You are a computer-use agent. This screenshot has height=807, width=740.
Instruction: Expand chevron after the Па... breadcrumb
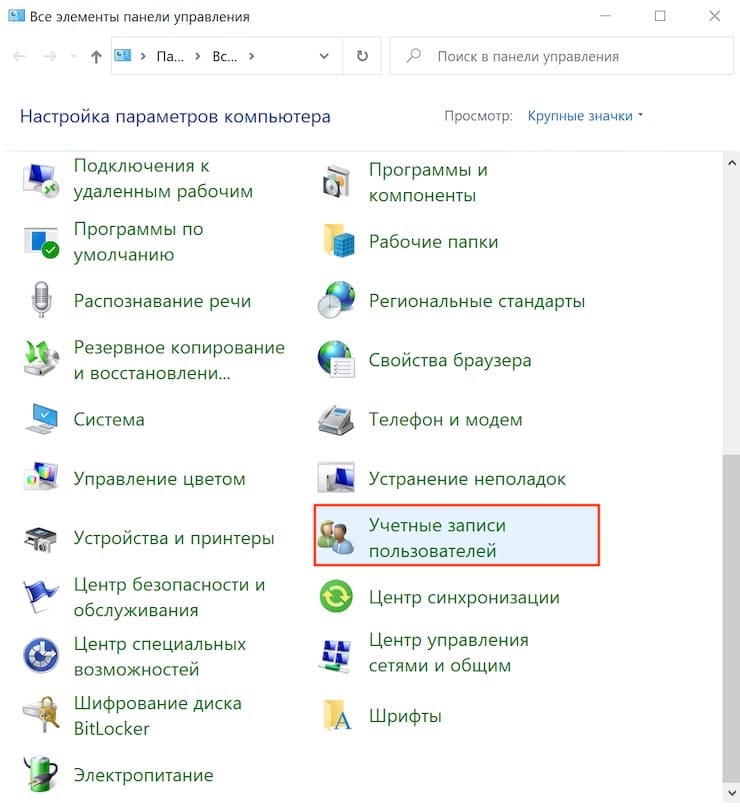198,56
